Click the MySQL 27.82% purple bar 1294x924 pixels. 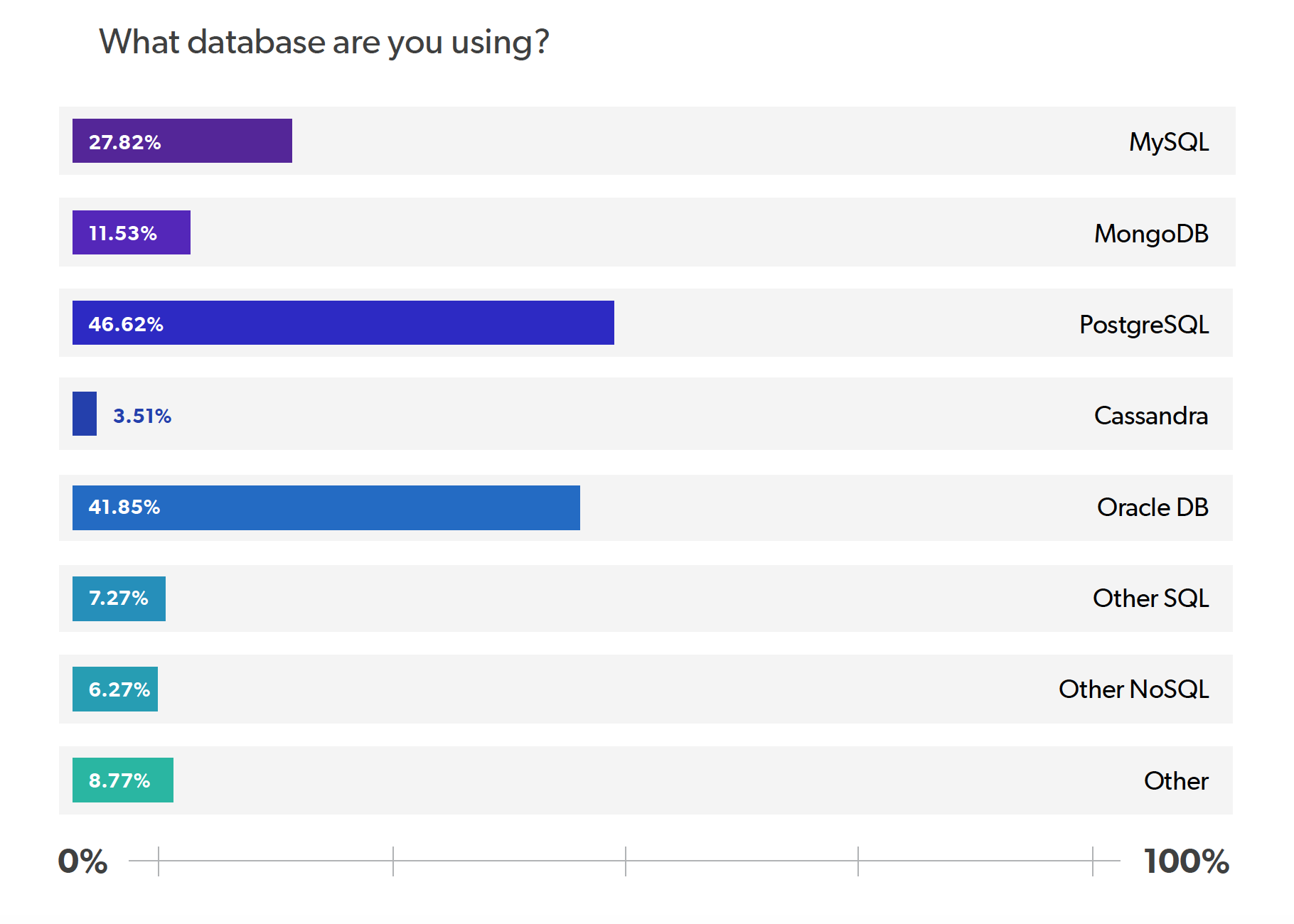point(182,141)
